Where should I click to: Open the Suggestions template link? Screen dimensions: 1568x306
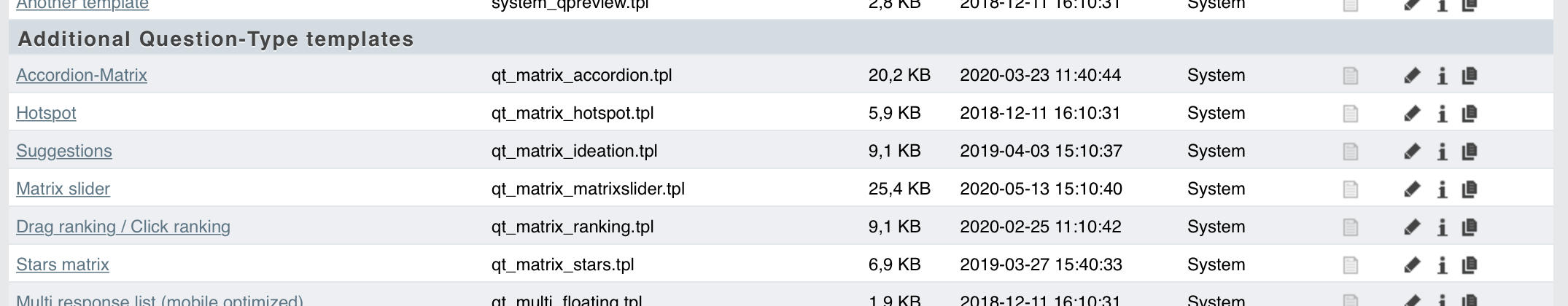pos(64,151)
